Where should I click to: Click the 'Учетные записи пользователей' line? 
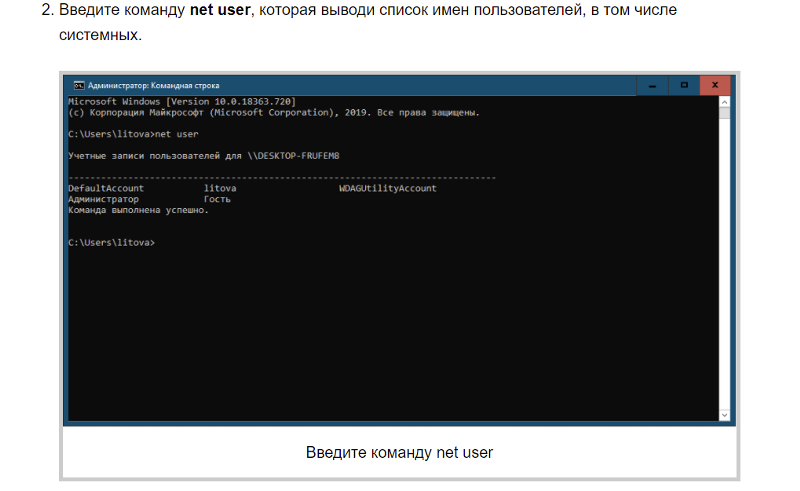click(x=204, y=156)
